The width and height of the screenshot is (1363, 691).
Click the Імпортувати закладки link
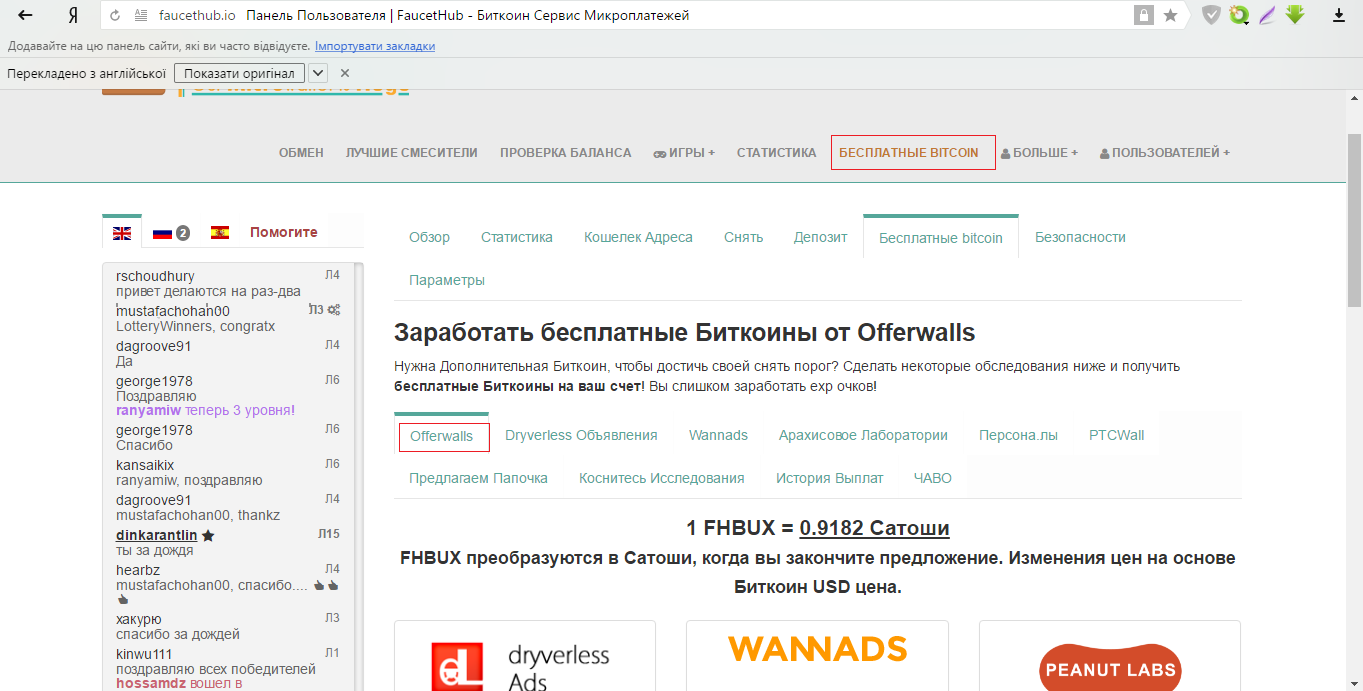point(375,46)
